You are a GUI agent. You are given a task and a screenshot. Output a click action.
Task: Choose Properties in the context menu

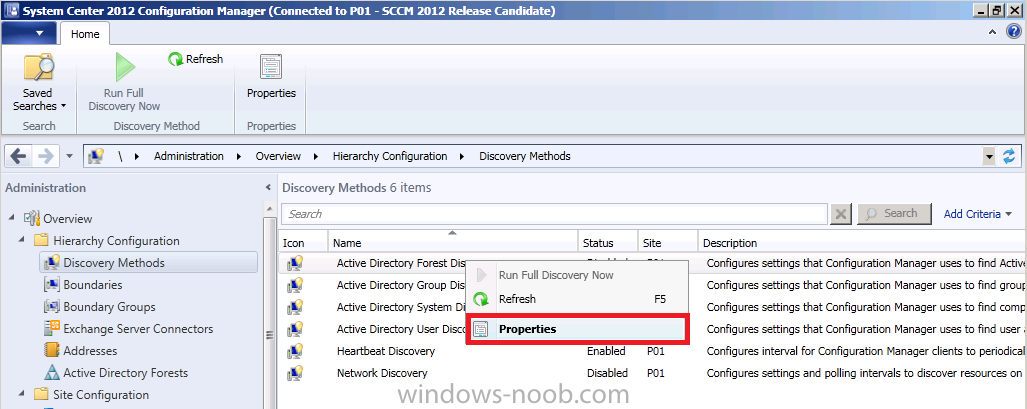pyautogui.click(x=527, y=329)
